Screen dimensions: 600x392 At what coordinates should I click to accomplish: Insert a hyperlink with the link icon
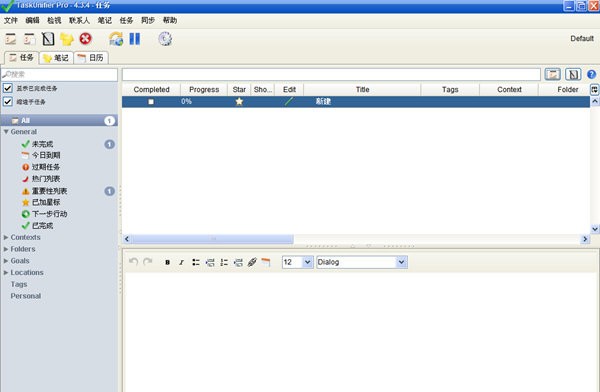point(252,262)
